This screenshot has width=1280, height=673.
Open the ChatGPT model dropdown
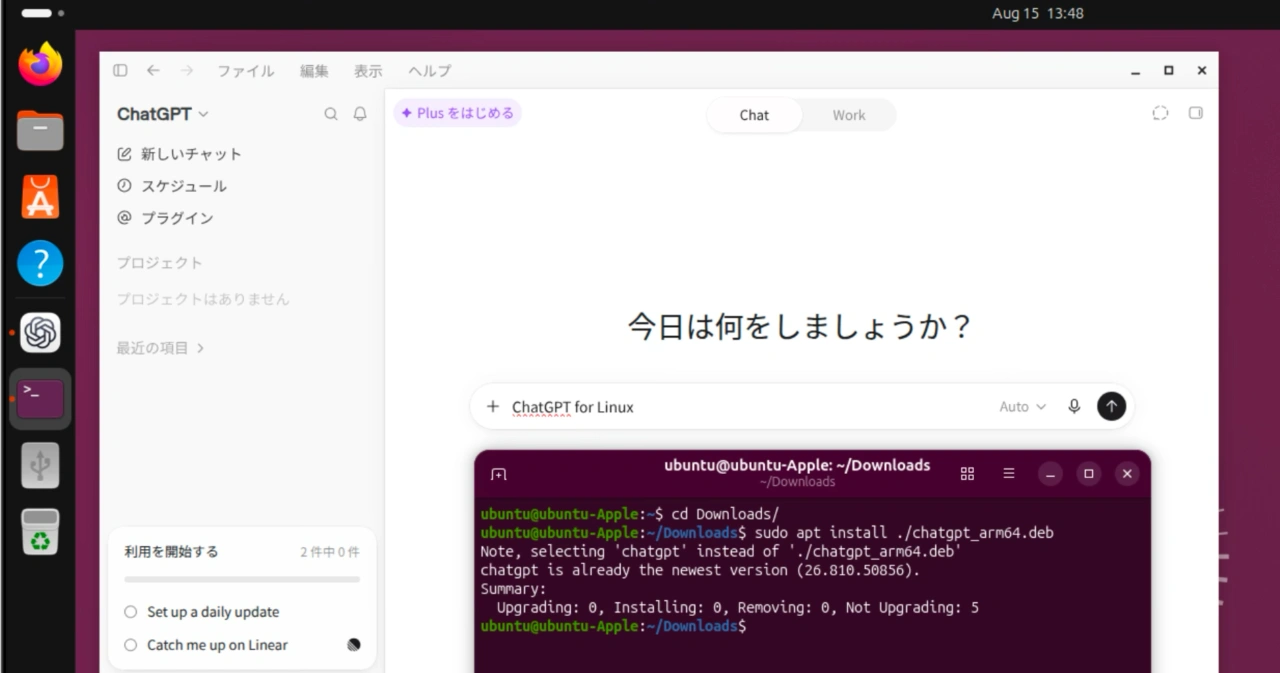click(163, 114)
